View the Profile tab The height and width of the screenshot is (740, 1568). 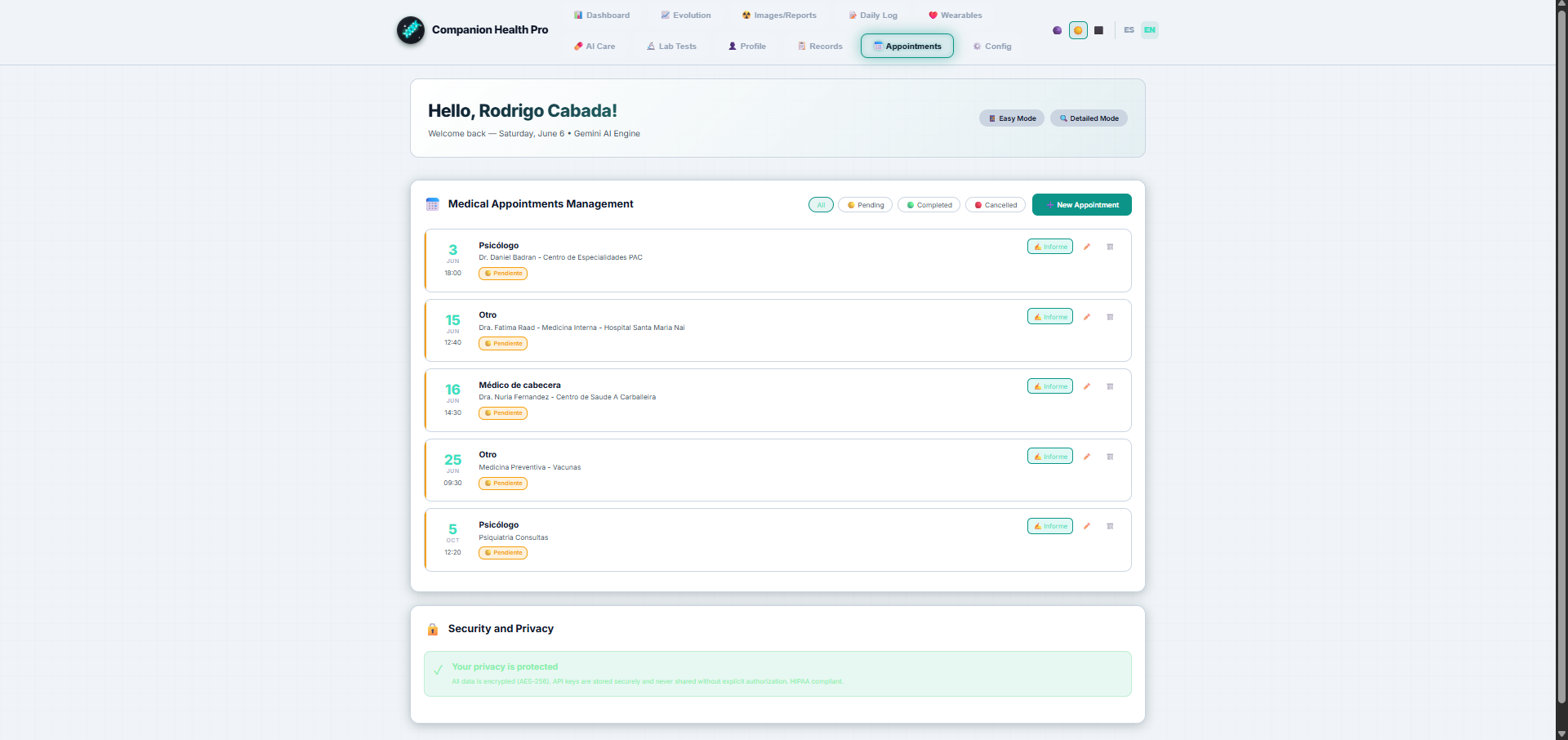point(747,47)
